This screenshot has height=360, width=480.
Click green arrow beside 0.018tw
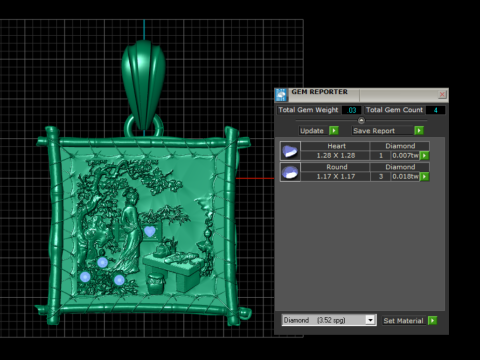click(x=424, y=177)
